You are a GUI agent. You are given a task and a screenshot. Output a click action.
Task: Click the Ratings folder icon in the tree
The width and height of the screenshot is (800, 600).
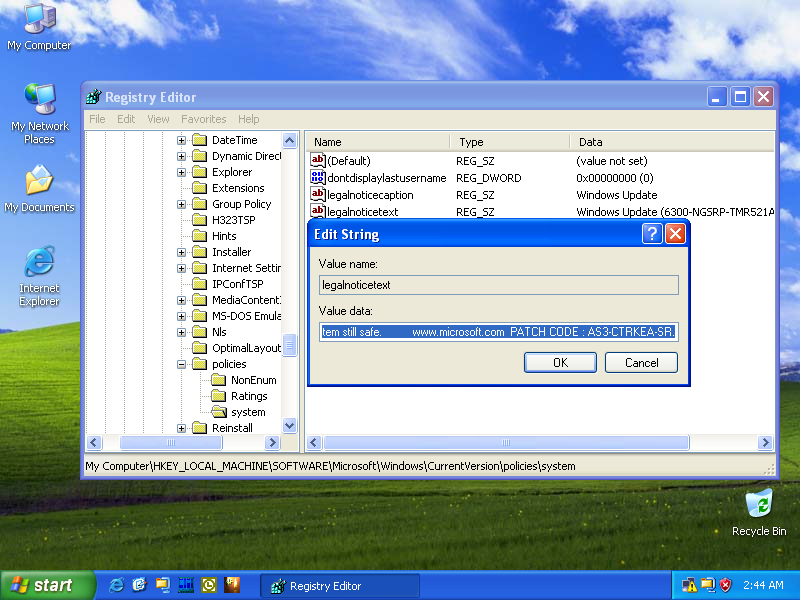(x=219, y=396)
